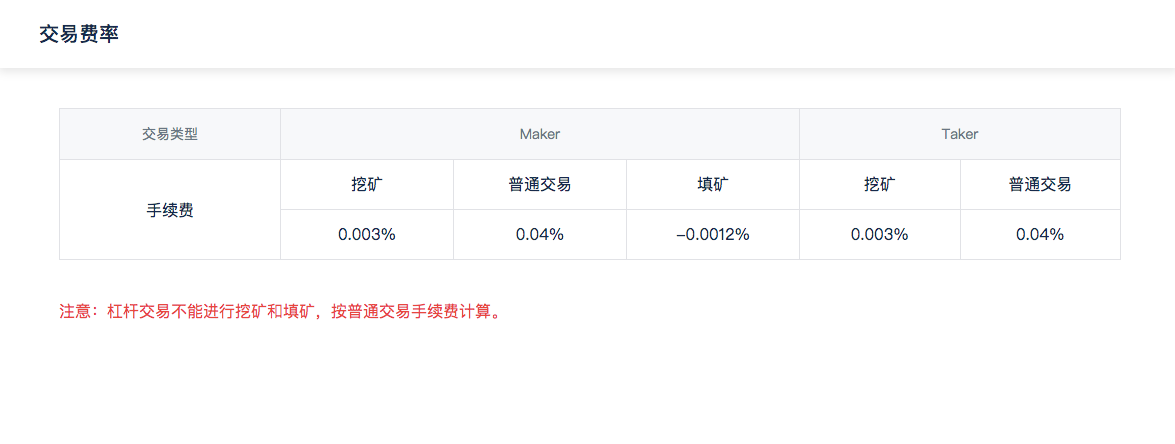Click 普通交易 subheader under Taker
The height and width of the screenshot is (444, 1175).
(x=1040, y=184)
